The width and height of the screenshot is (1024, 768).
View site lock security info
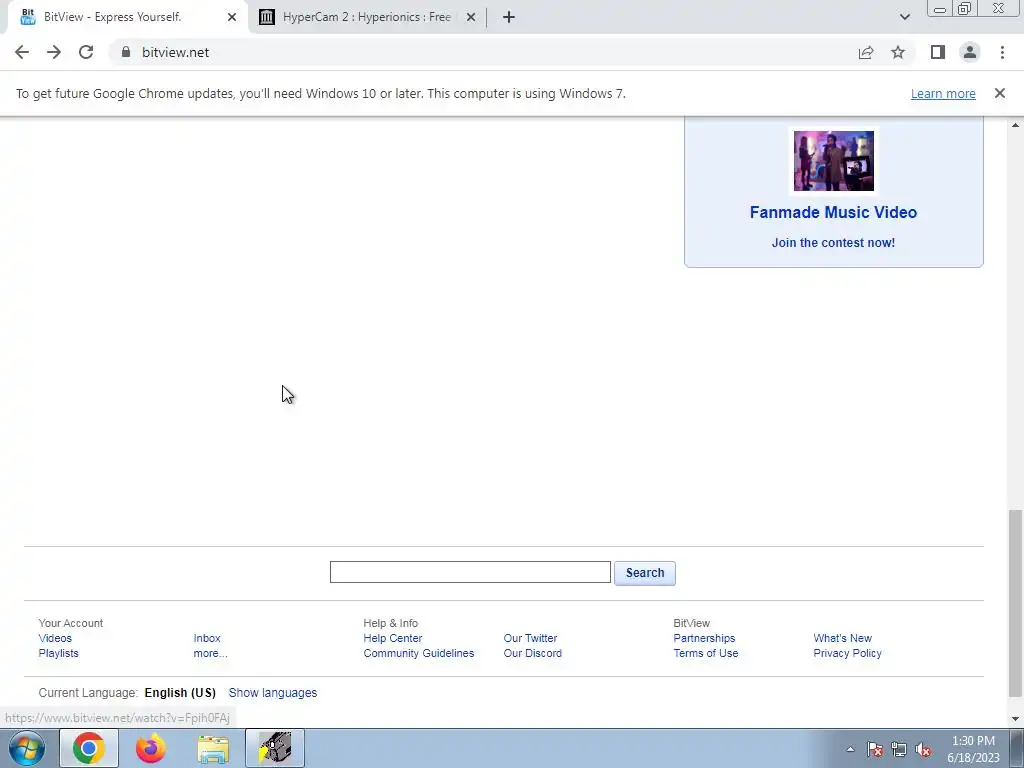click(x=126, y=52)
